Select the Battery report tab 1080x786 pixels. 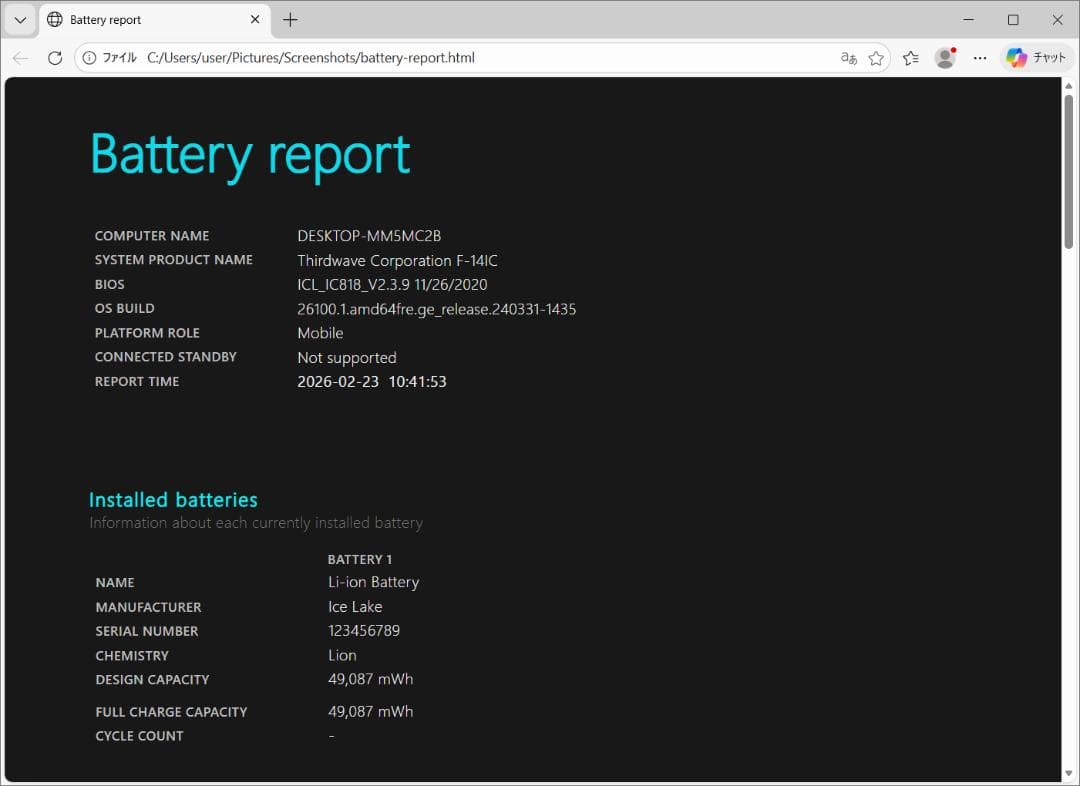(x=155, y=20)
